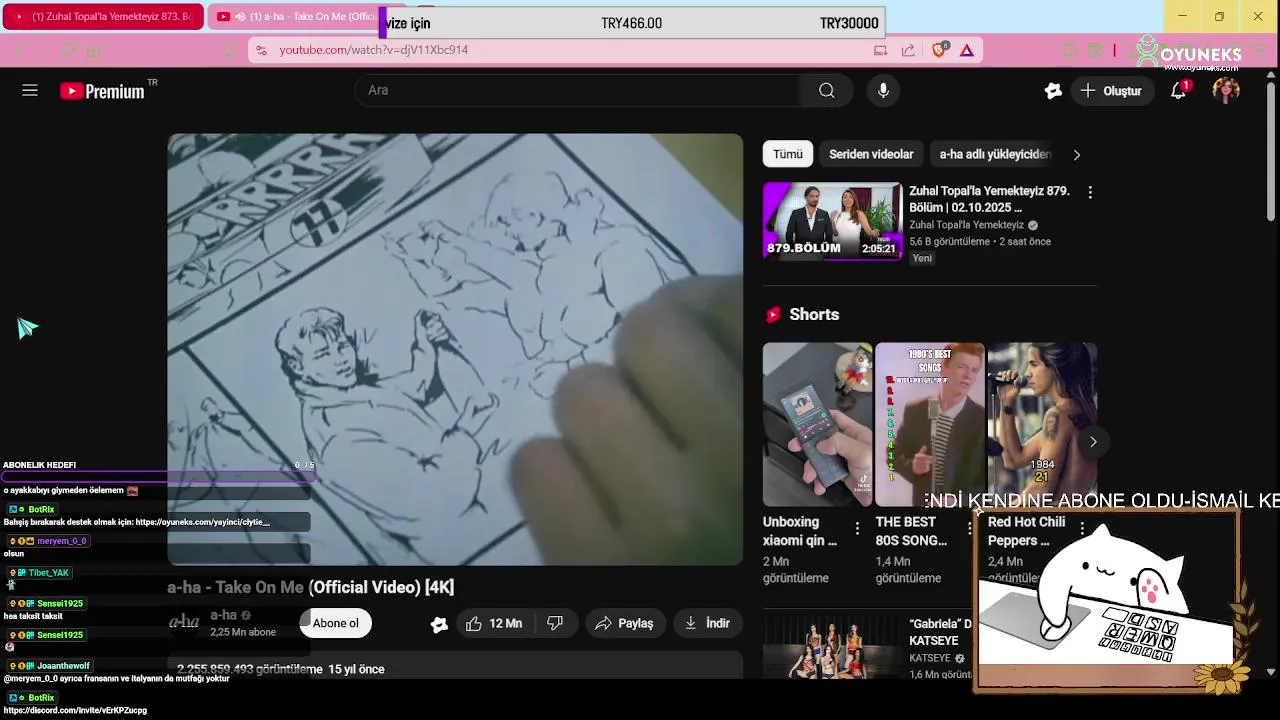Share the video via Paylaş
This screenshot has width=1280, height=720.
[625, 623]
